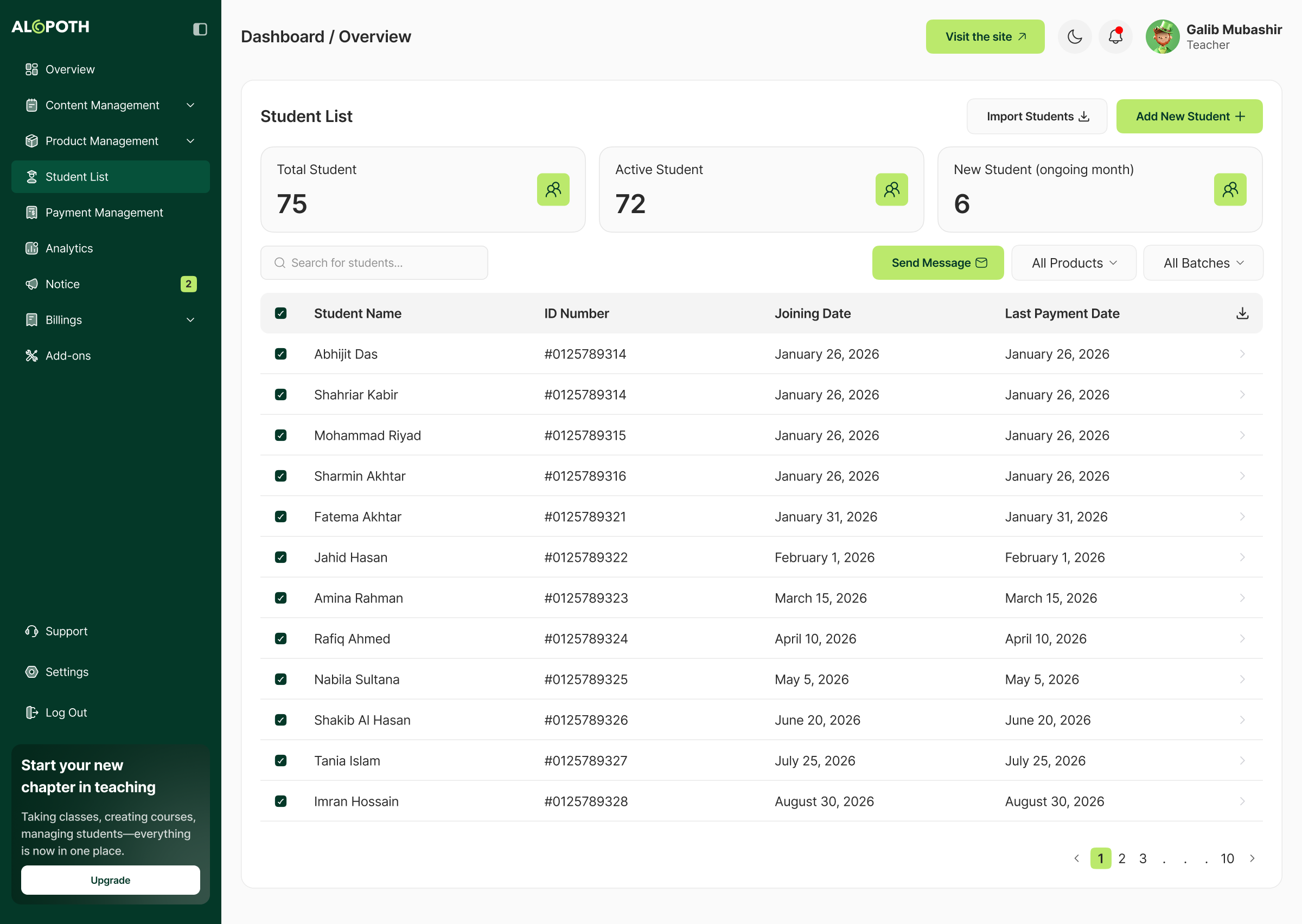Click Send Message button
Screen dimensions: 1302x924
tap(938, 263)
